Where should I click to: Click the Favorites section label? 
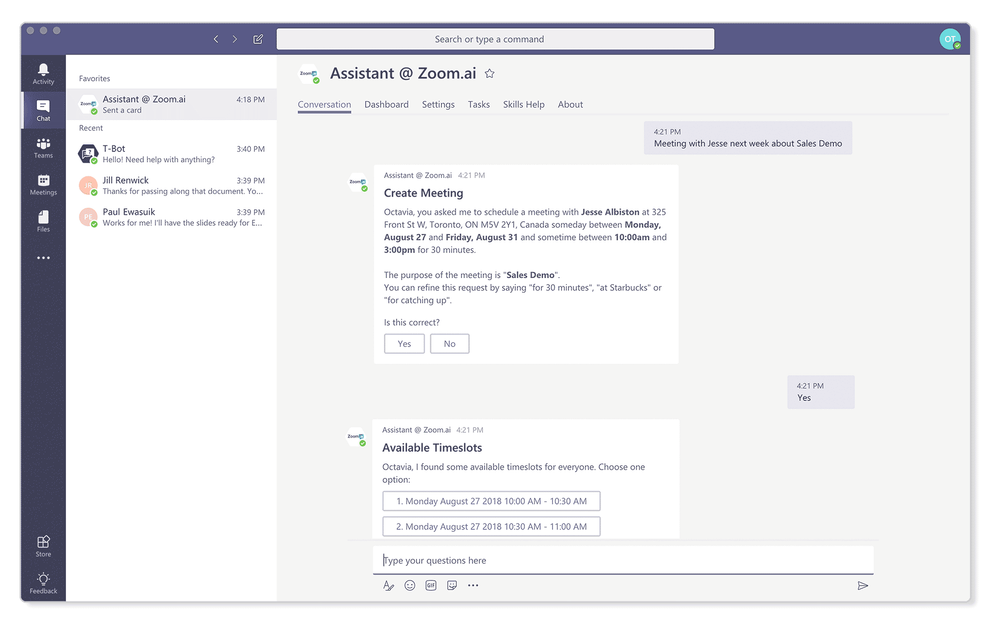pyautogui.click(x=94, y=78)
